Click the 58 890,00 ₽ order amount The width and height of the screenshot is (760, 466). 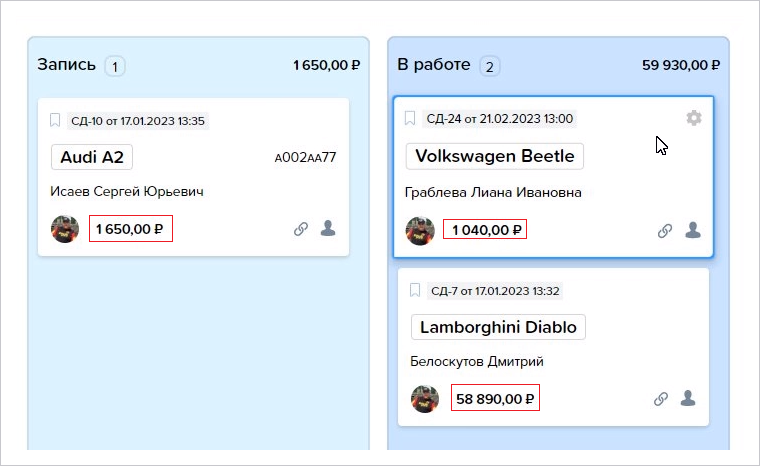(x=495, y=399)
